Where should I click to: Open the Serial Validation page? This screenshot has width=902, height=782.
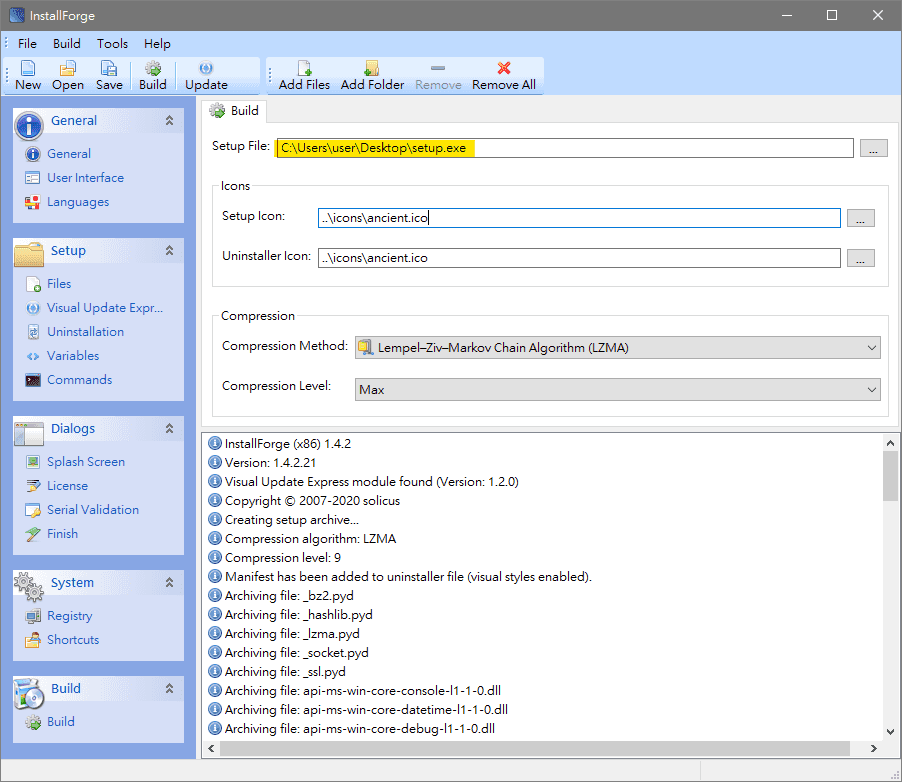pos(93,510)
